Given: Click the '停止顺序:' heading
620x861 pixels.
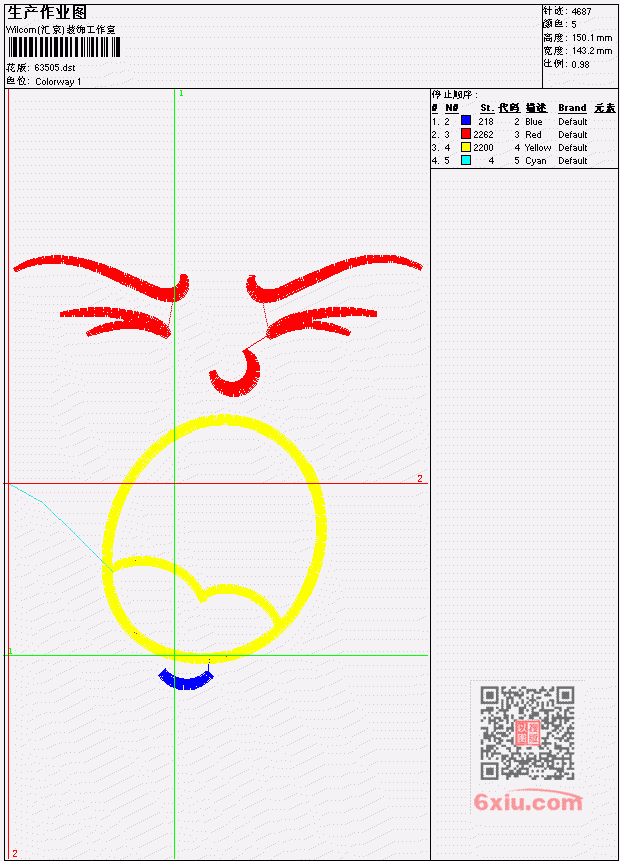Looking at the screenshot, I should click(455, 94).
